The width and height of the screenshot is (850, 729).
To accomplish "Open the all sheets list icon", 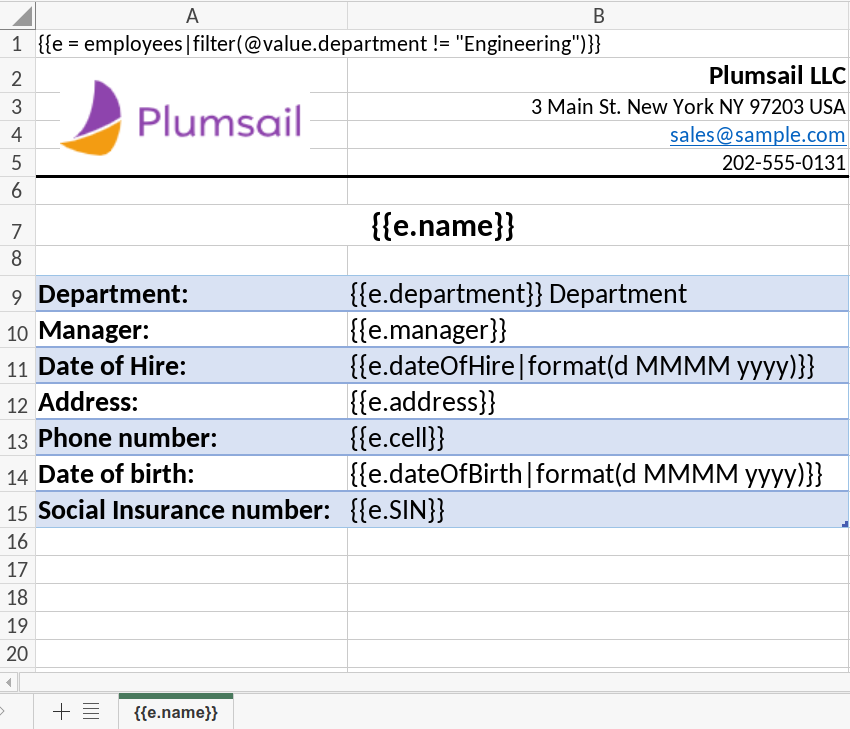I will click(91, 711).
